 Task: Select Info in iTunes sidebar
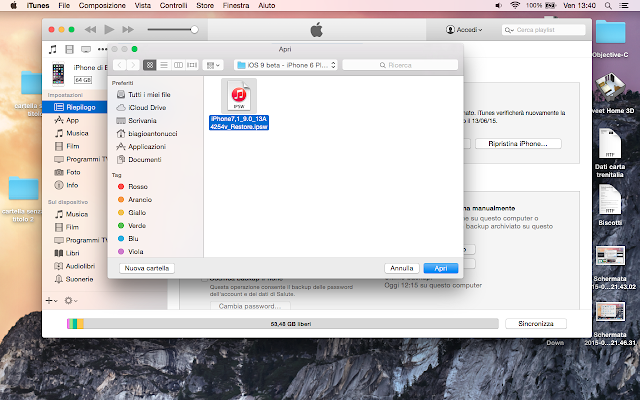[66, 185]
